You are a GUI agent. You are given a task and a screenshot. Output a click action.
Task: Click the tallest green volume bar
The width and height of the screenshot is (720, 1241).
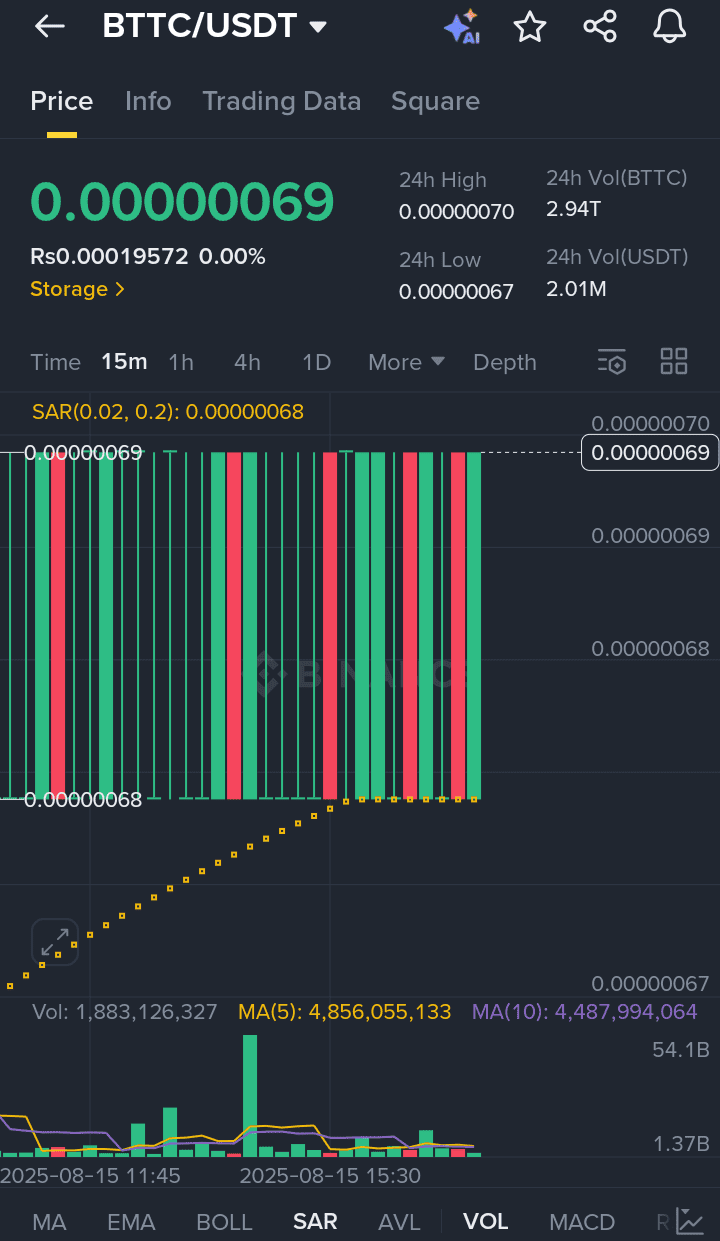click(250, 1095)
